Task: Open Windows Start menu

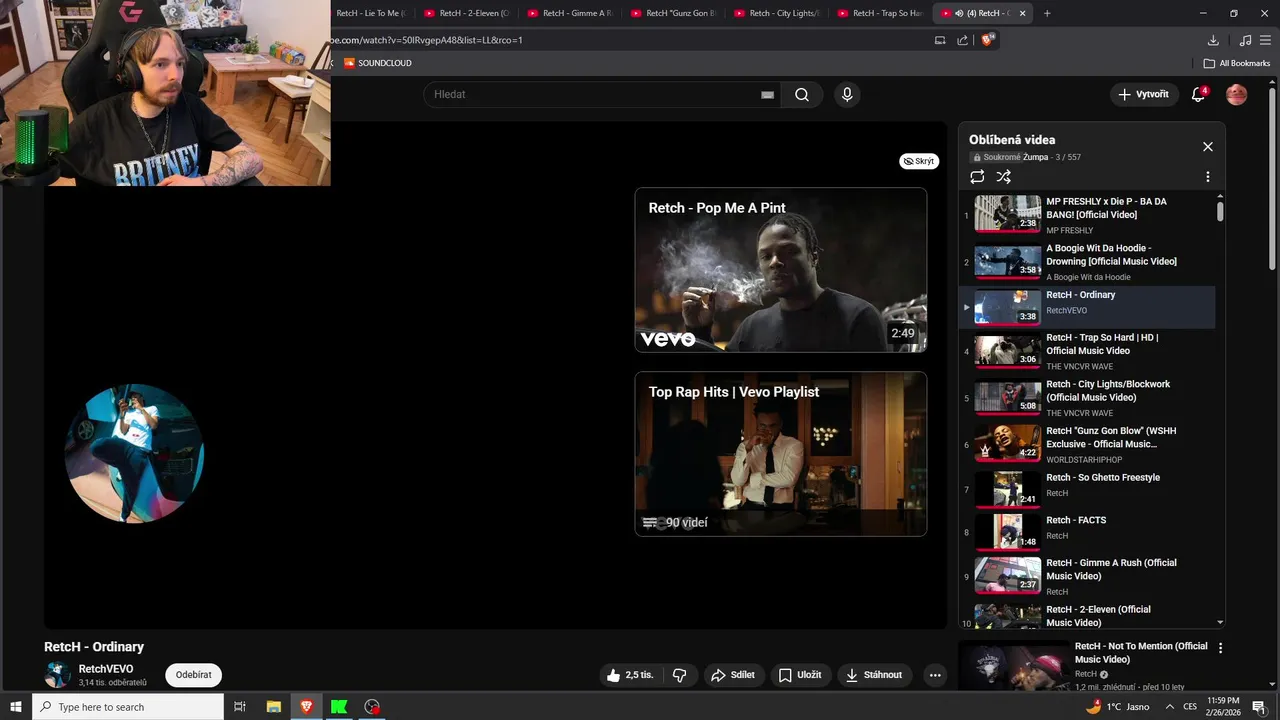Action: [x=16, y=707]
